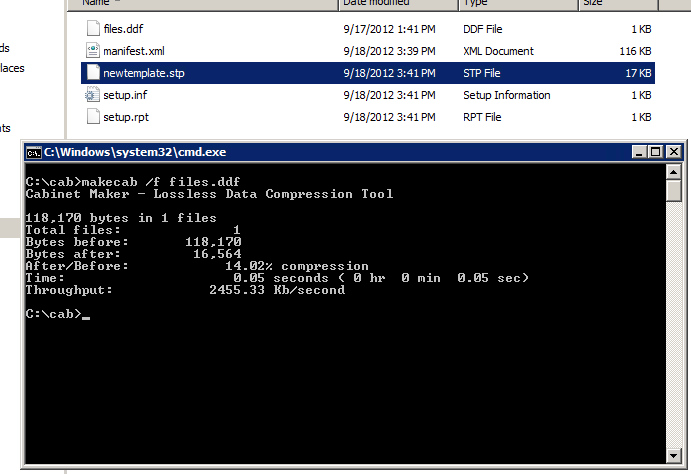
Task: Select the newtemplate.stp file icon
Action: [93, 73]
